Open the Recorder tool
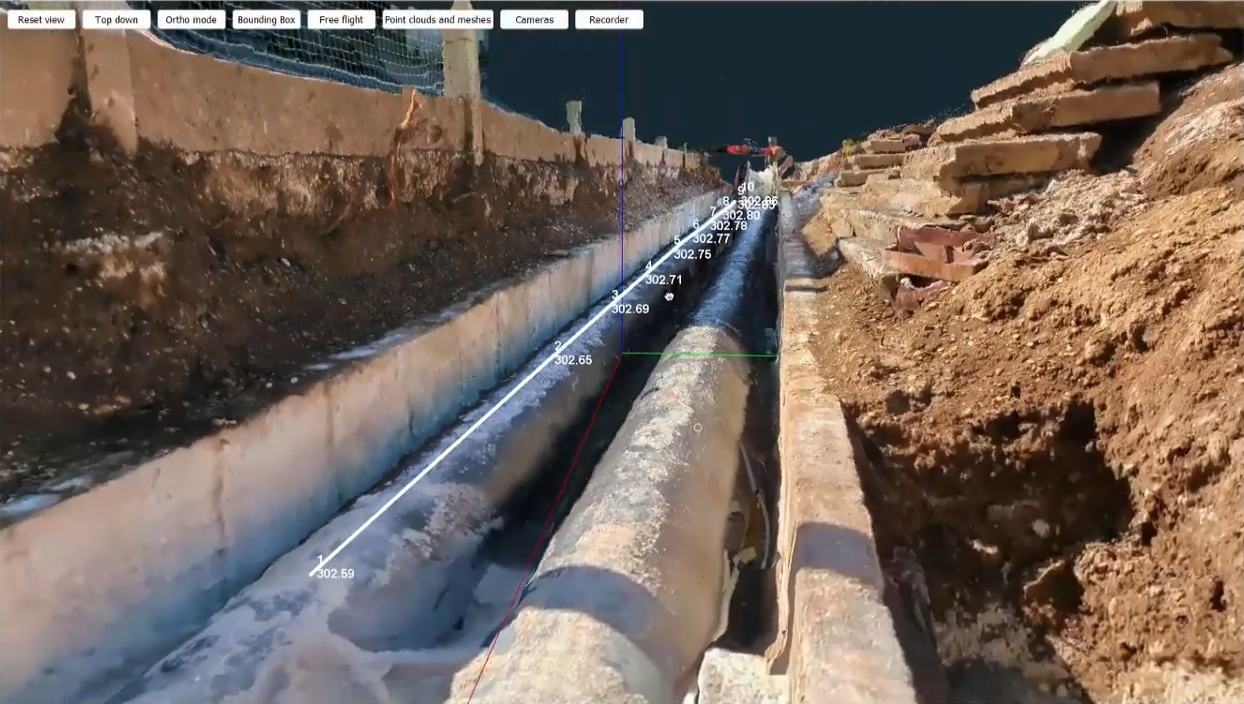 tap(609, 19)
